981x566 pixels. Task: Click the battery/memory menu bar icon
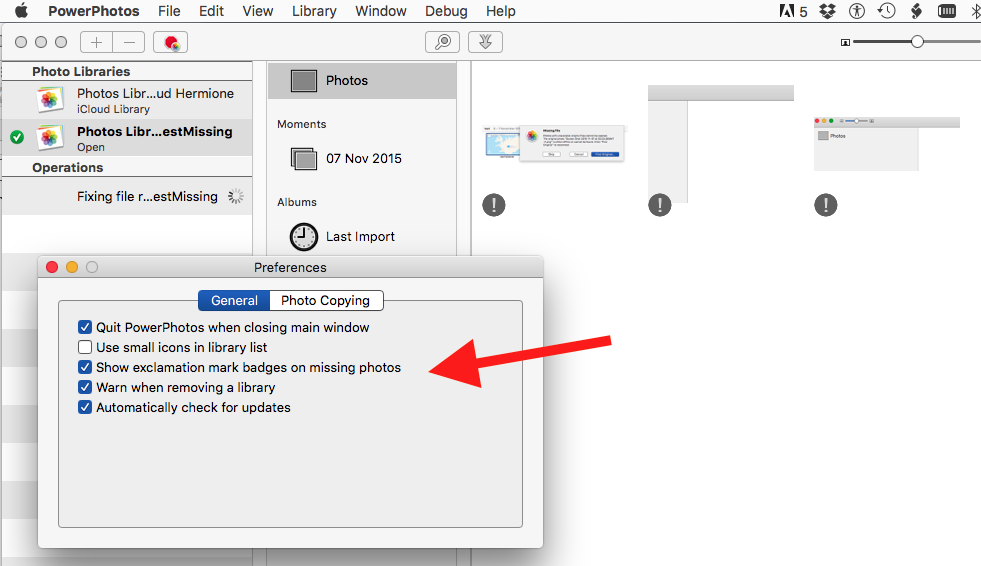click(x=947, y=11)
